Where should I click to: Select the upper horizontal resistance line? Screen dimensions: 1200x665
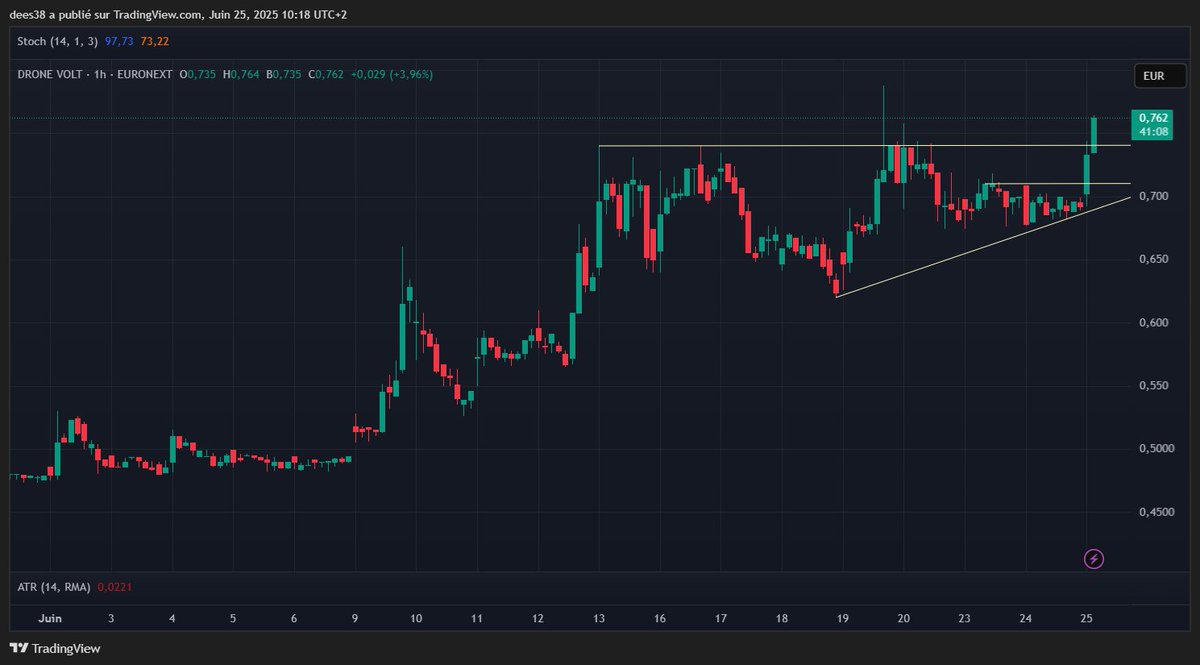(865, 146)
